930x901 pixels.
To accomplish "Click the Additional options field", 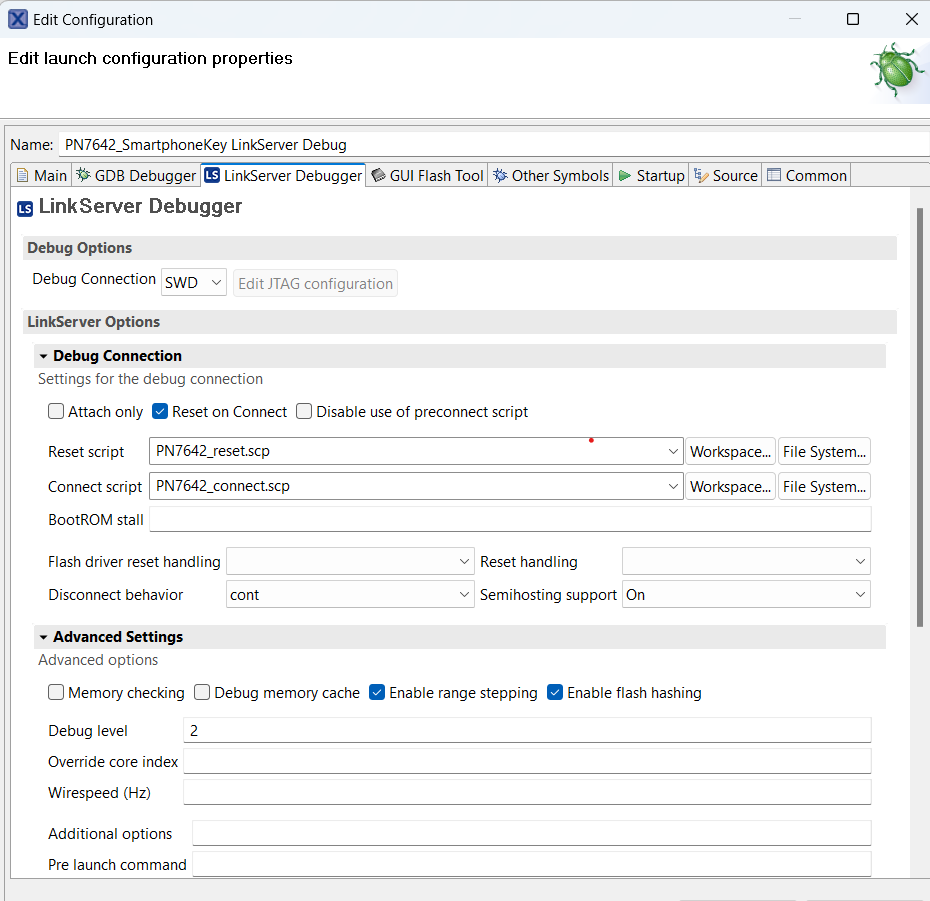I will point(531,833).
